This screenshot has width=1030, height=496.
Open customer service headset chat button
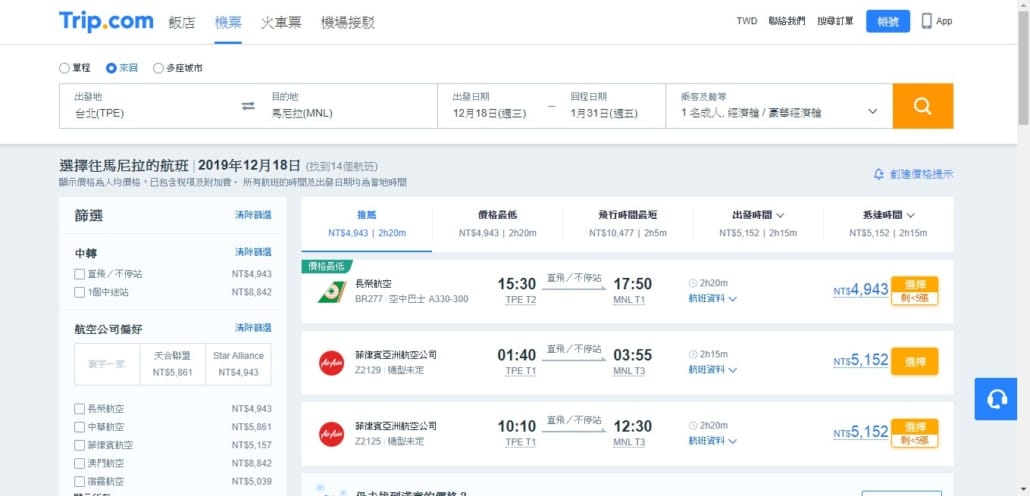997,399
